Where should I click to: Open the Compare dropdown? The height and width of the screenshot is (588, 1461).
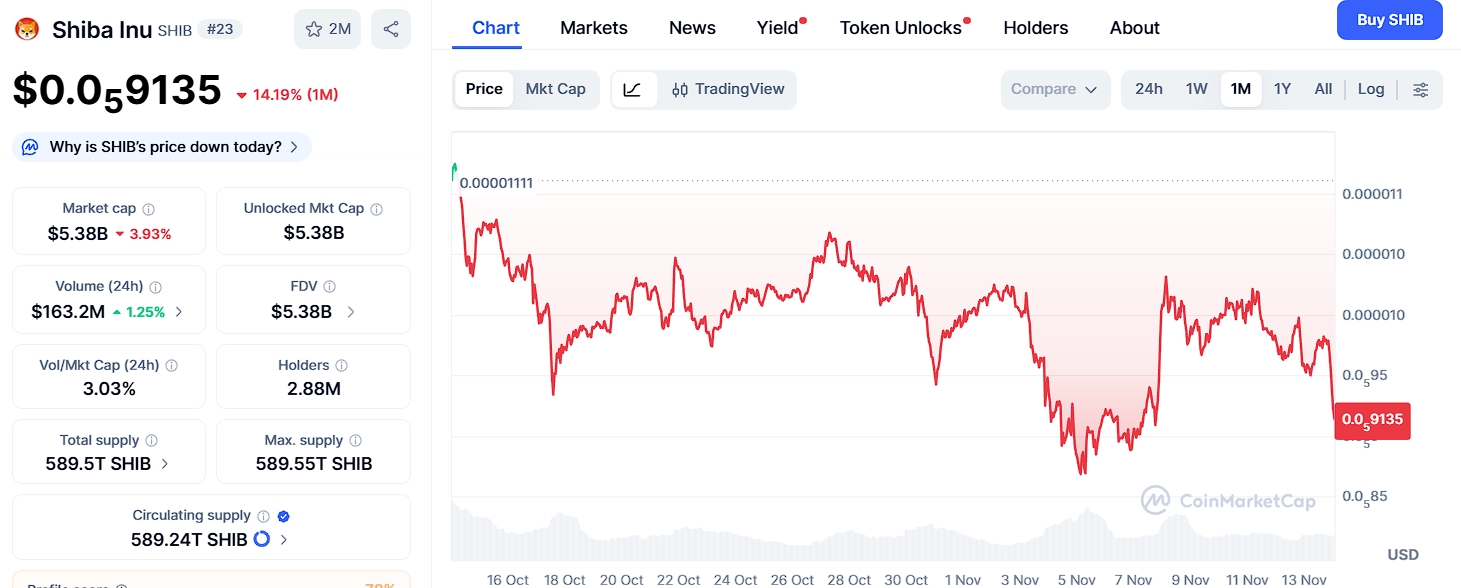tap(1054, 89)
